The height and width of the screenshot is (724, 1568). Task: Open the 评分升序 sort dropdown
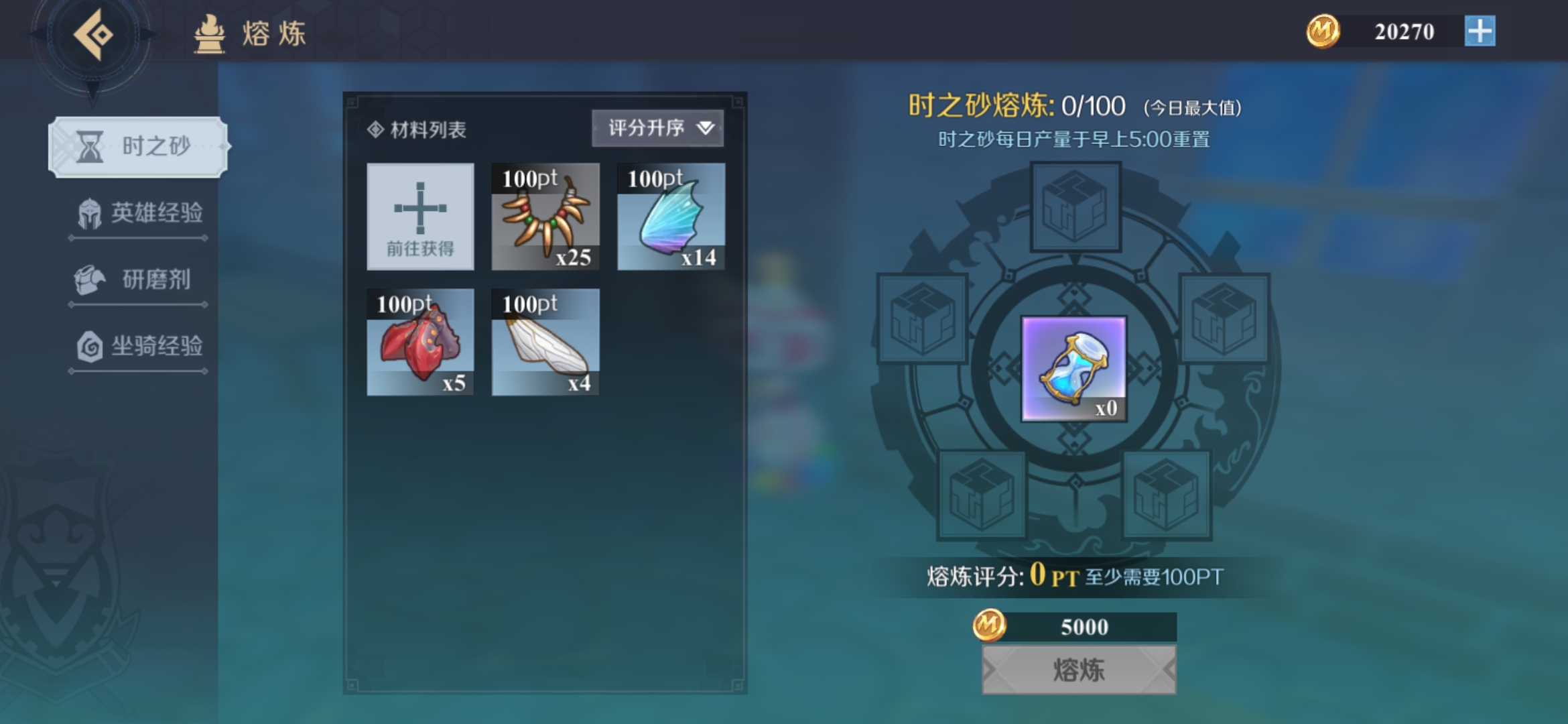[657, 127]
